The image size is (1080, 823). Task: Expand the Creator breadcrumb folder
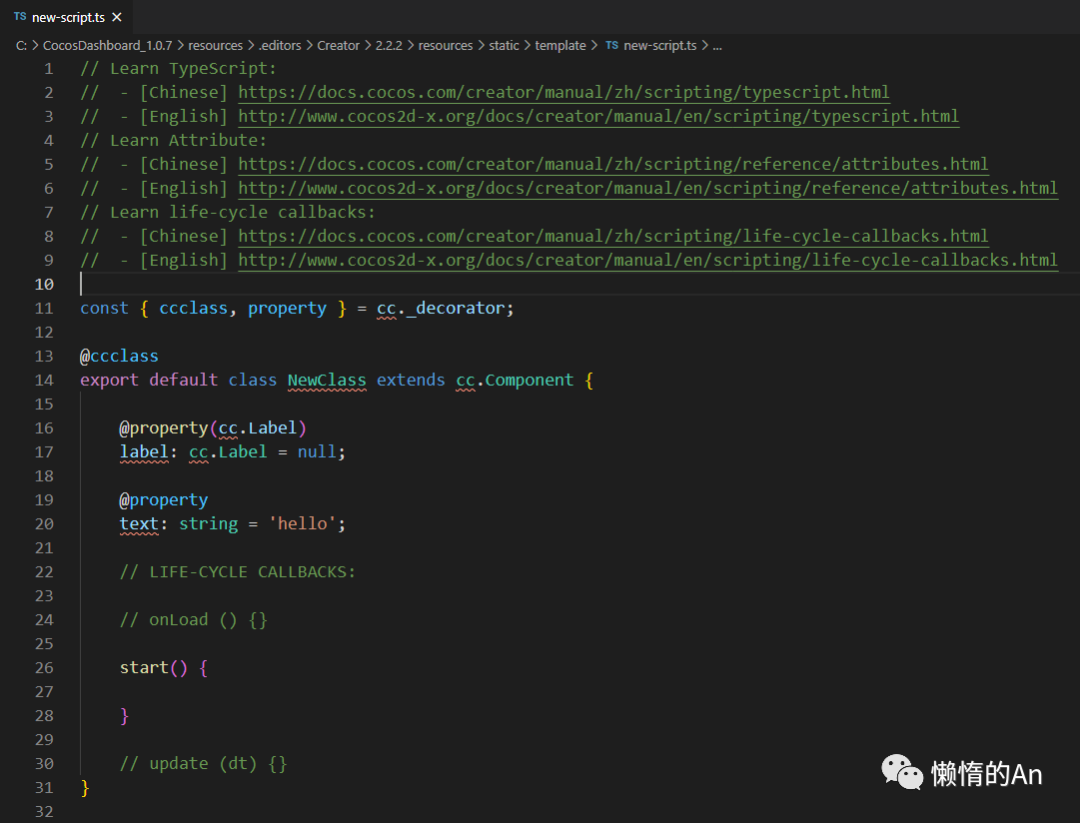click(x=338, y=45)
